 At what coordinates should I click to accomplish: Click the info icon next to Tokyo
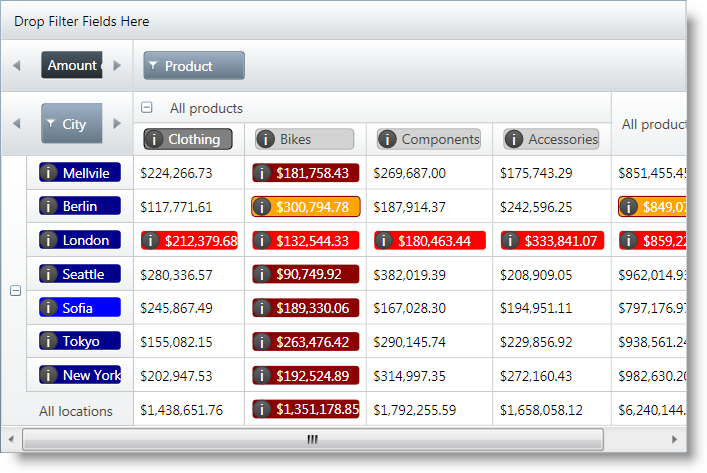point(49,341)
